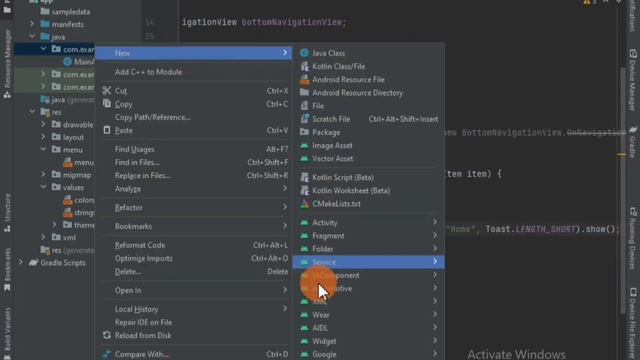
Task: Collapse the res folder
Action: (x=32, y=111)
